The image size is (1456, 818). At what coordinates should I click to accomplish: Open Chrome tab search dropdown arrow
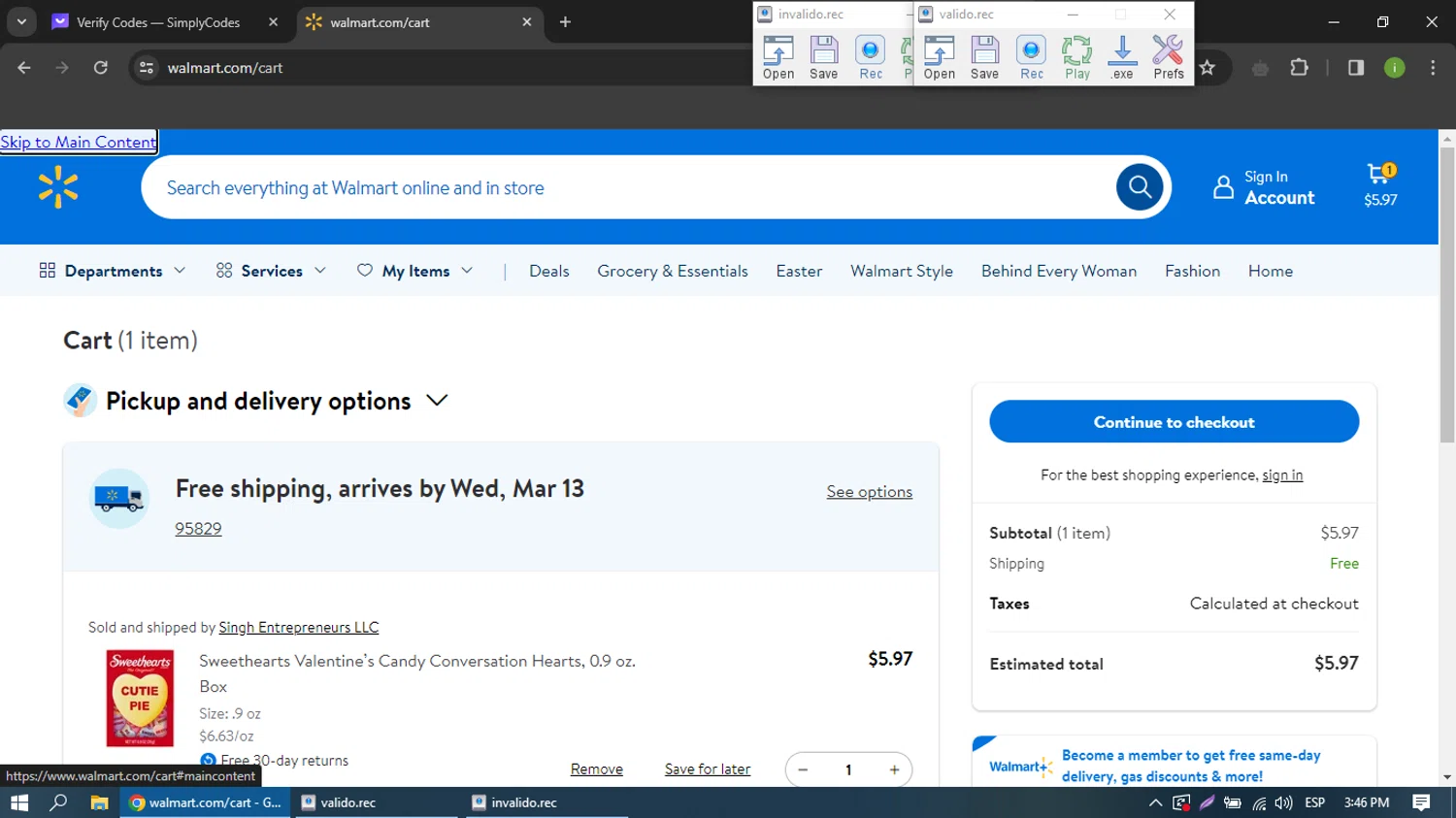tap(21, 21)
